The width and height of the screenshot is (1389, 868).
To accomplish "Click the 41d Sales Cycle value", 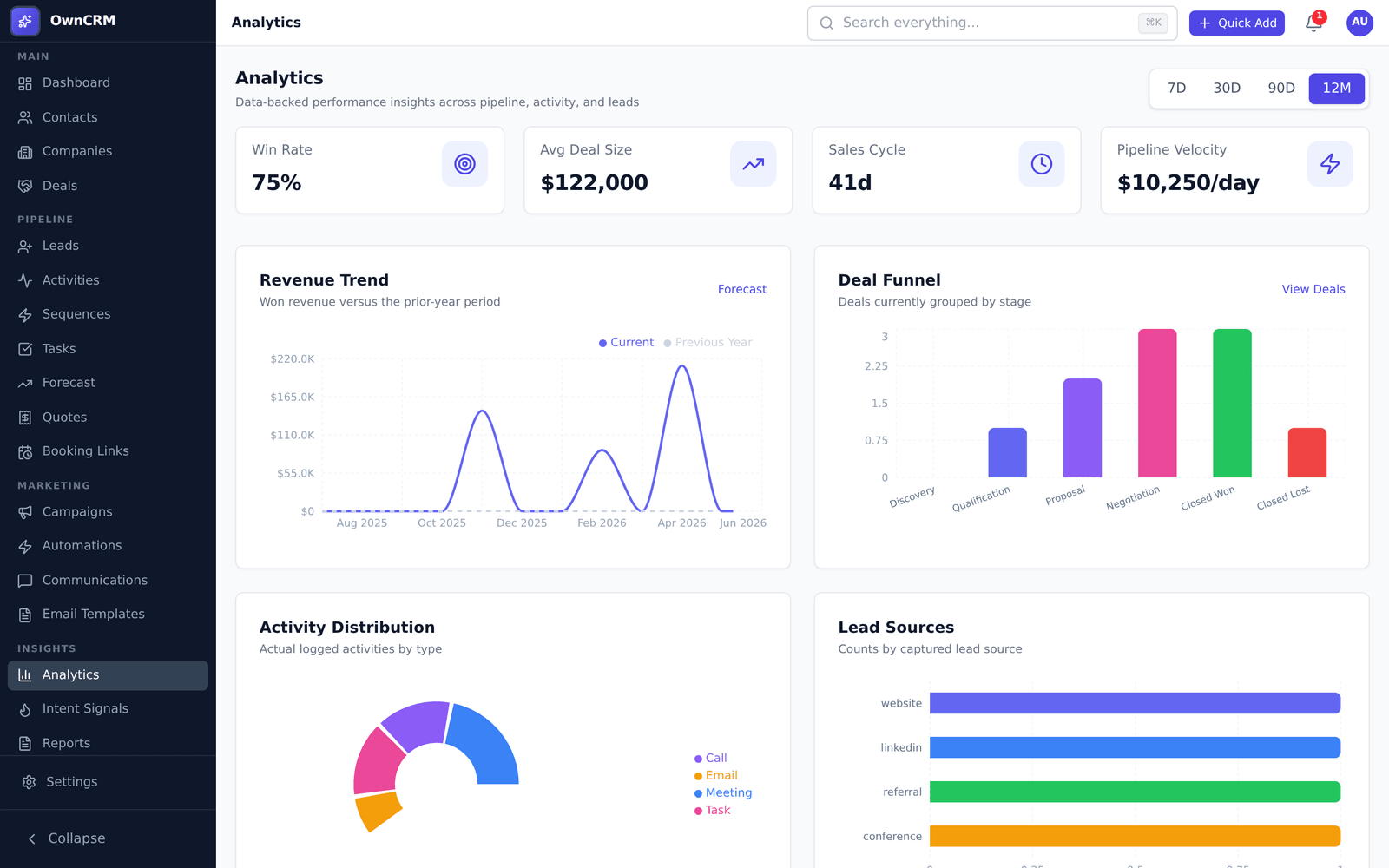I will point(850,183).
